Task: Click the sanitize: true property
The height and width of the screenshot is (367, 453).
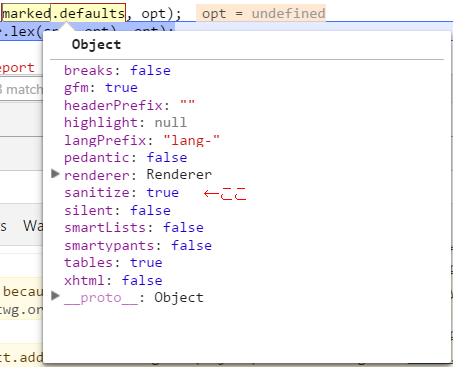Action: 122,193
